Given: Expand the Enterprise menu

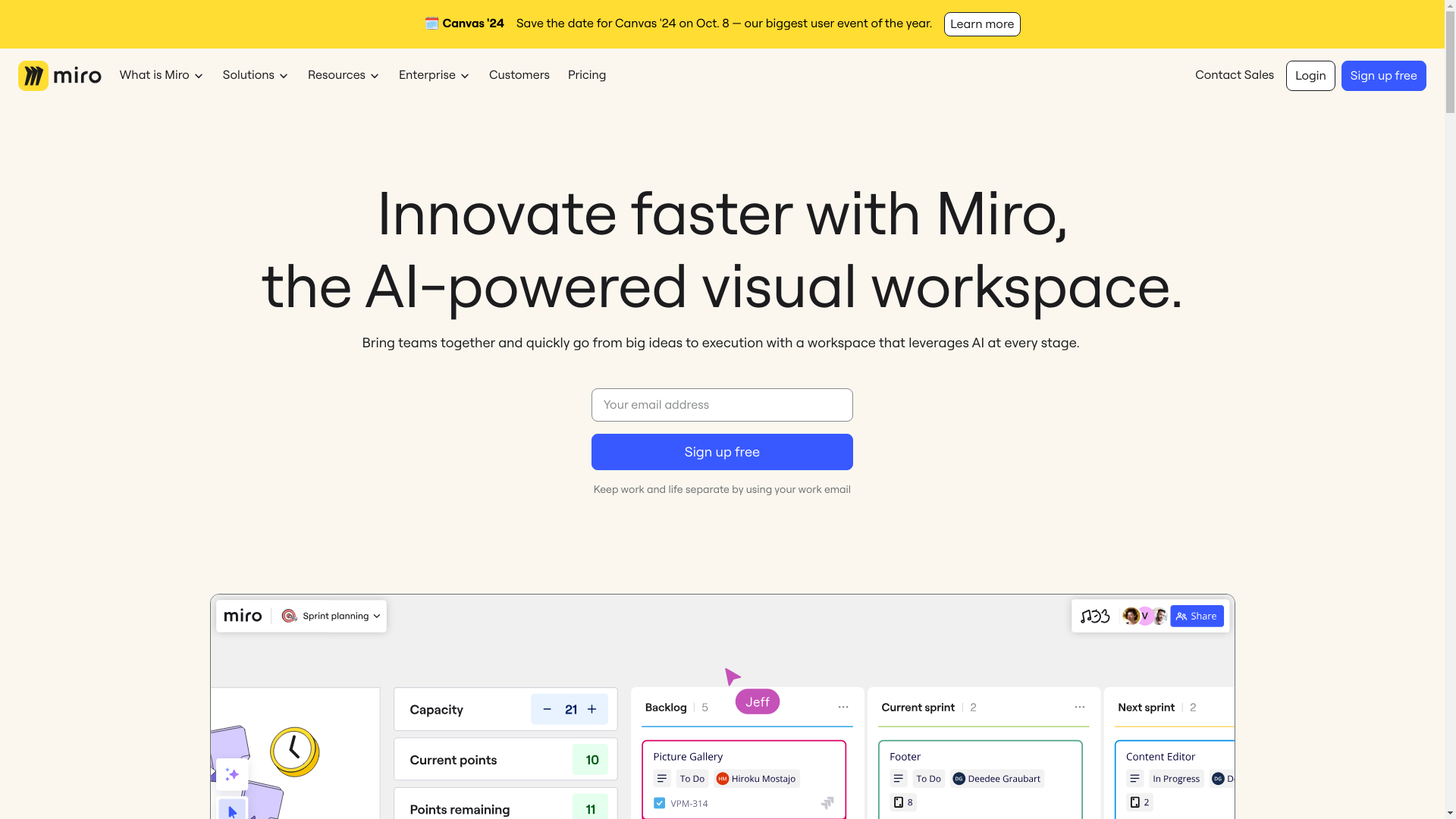Looking at the screenshot, I should coord(434,75).
